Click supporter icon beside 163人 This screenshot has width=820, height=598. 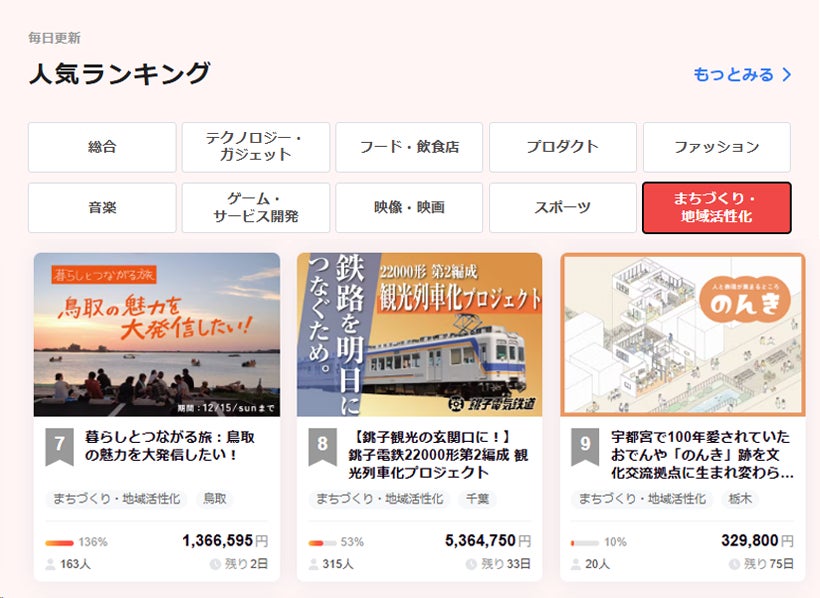[x=50, y=564]
